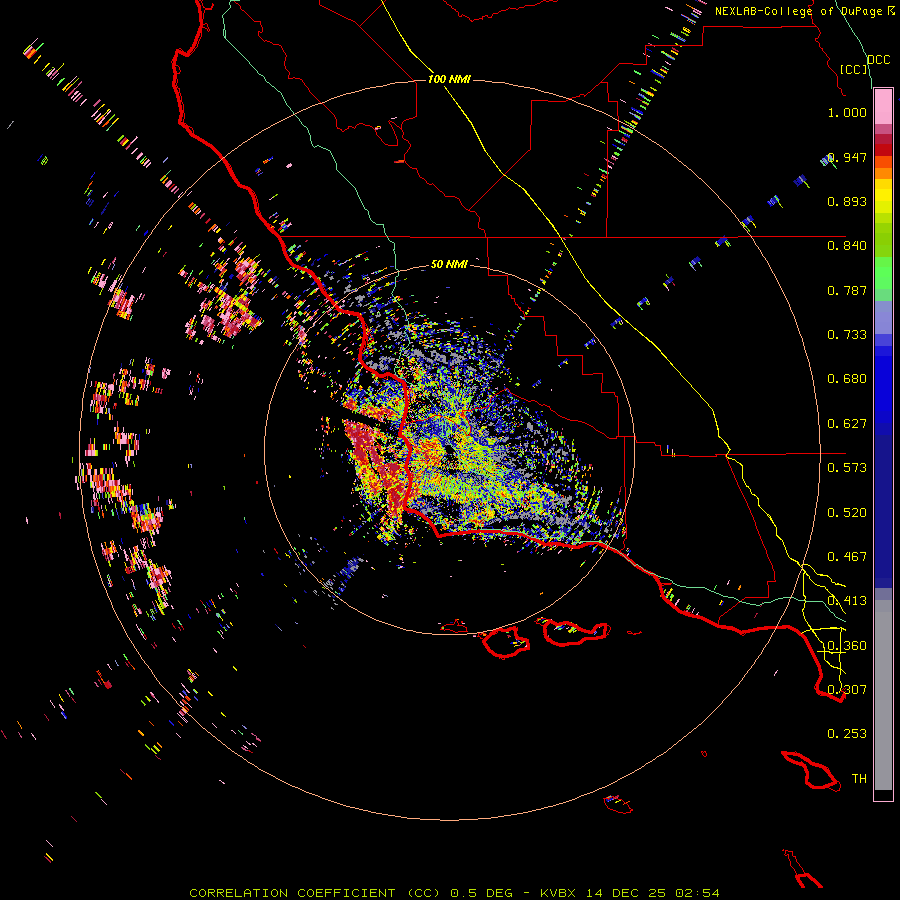Viewport: 900px width, 900px height.
Task: Click the 0.413 scale value
Action: coord(847,601)
